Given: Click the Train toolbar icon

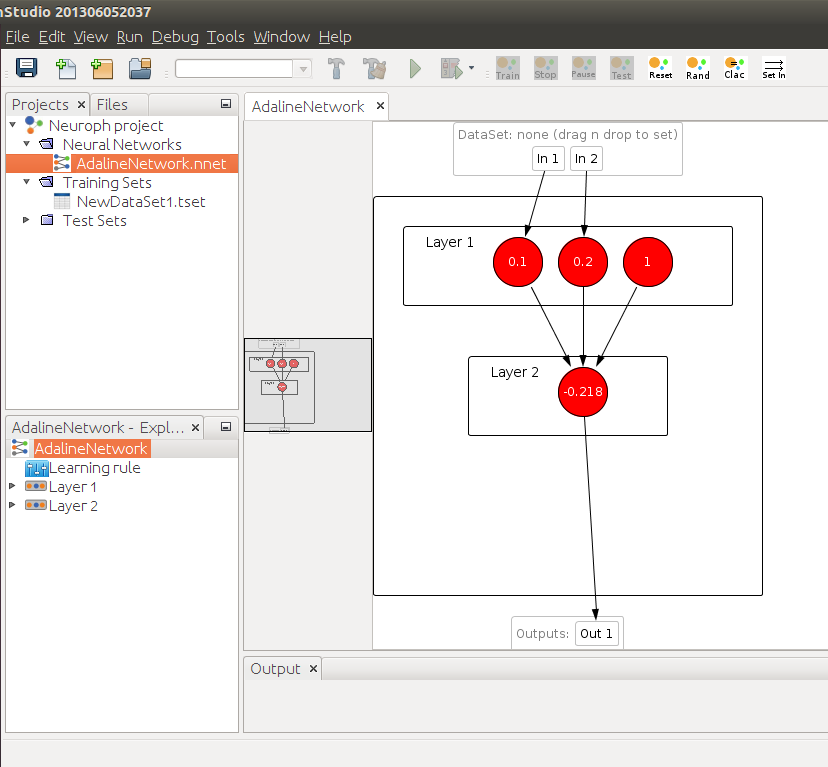Looking at the screenshot, I should (508, 68).
